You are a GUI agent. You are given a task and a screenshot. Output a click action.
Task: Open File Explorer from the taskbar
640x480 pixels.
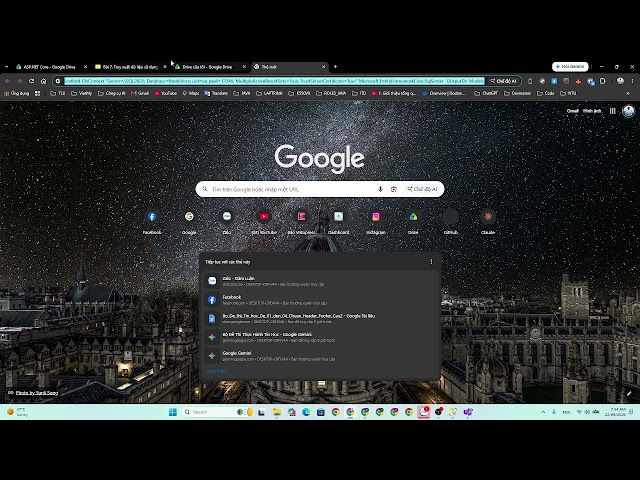277,412
